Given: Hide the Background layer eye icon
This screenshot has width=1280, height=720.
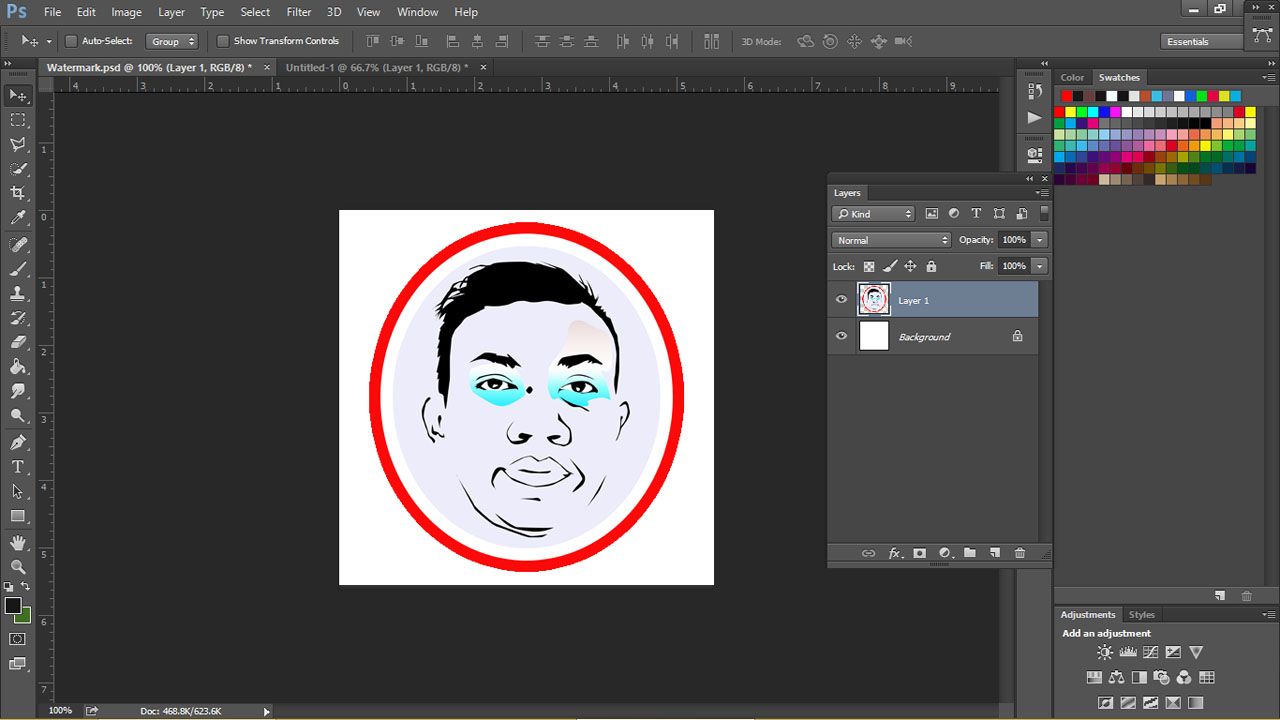Looking at the screenshot, I should point(841,337).
